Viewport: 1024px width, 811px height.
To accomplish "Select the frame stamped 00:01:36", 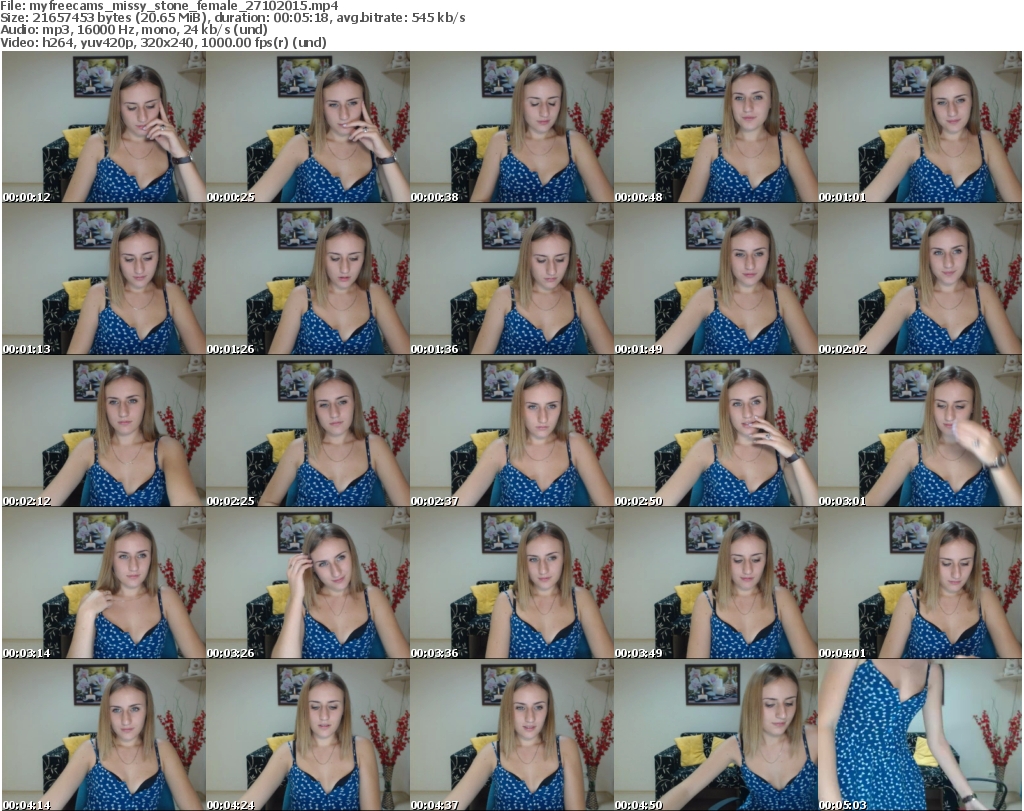I will (x=511, y=279).
